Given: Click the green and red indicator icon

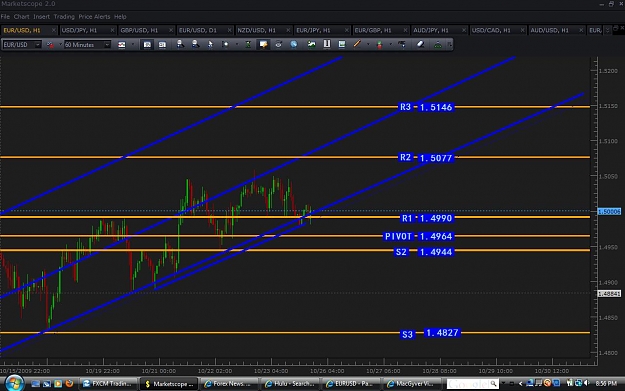Looking at the screenshot, I should [x=379, y=44].
